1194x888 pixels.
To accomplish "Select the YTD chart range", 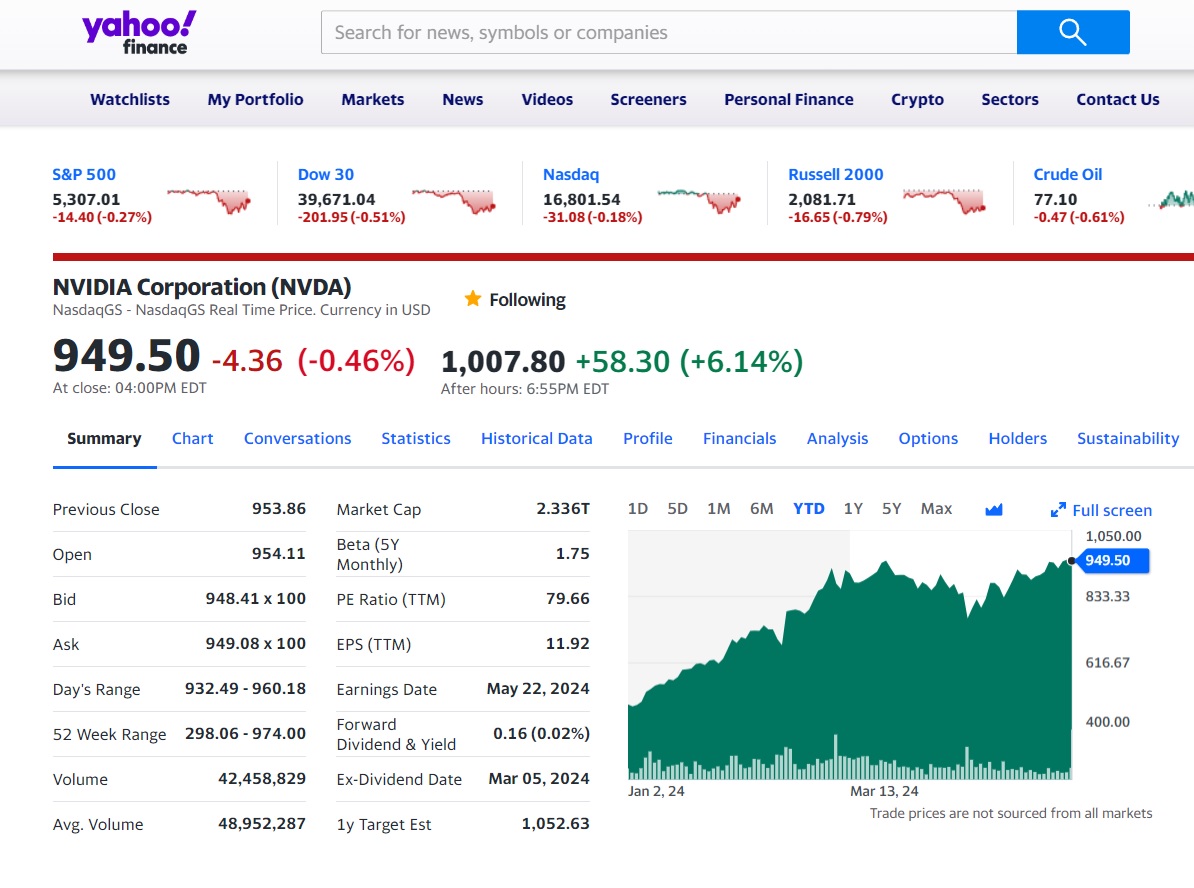I will 809,509.
